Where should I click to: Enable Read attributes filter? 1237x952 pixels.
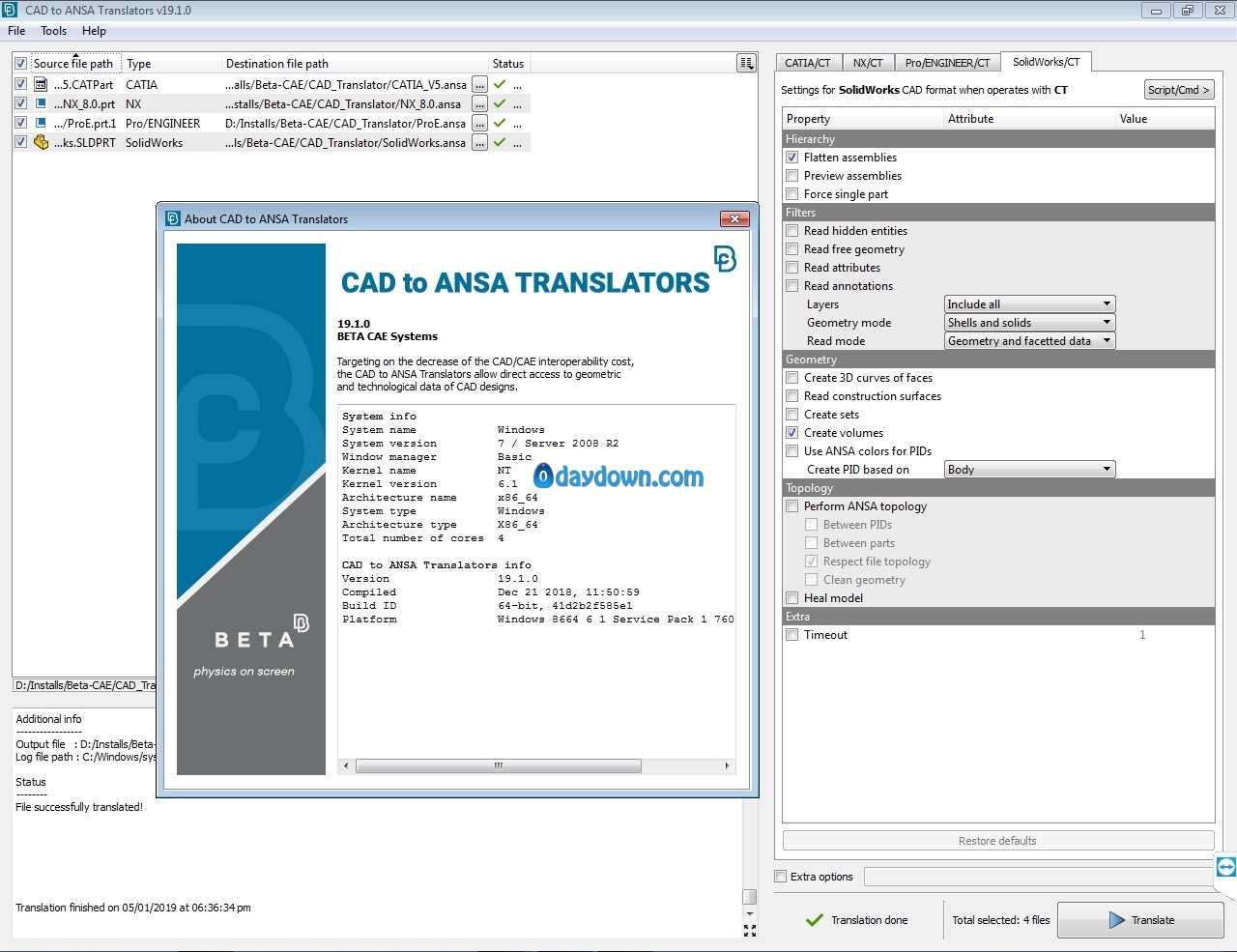tap(792, 268)
